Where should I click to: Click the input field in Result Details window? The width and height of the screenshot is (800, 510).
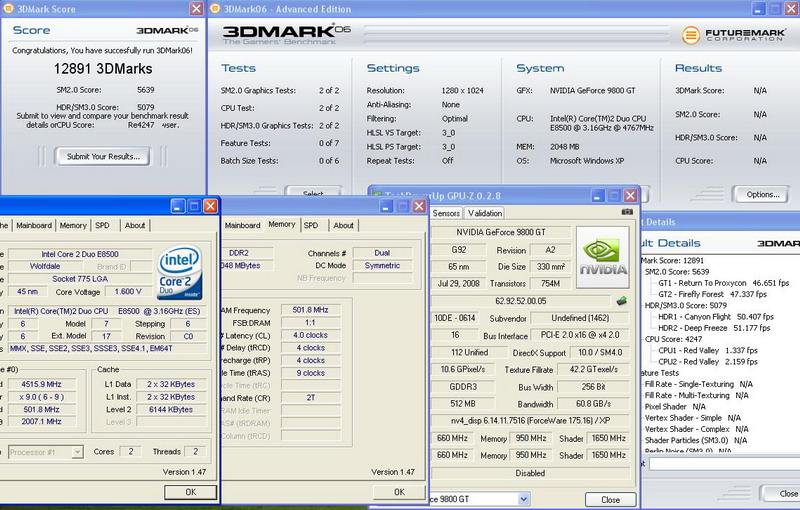point(724,464)
